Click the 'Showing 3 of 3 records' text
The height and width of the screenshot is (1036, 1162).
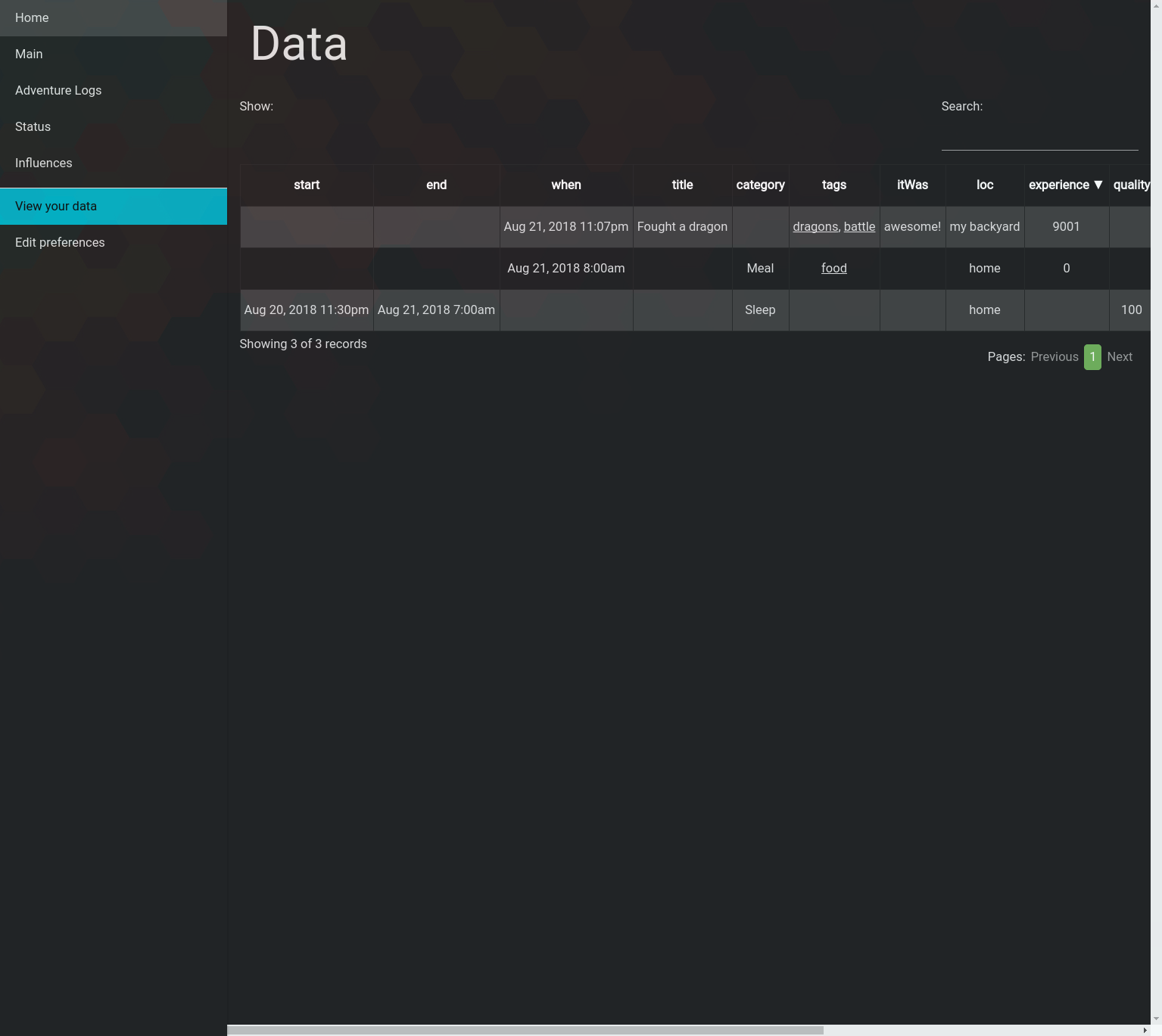click(x=303, y=344)
